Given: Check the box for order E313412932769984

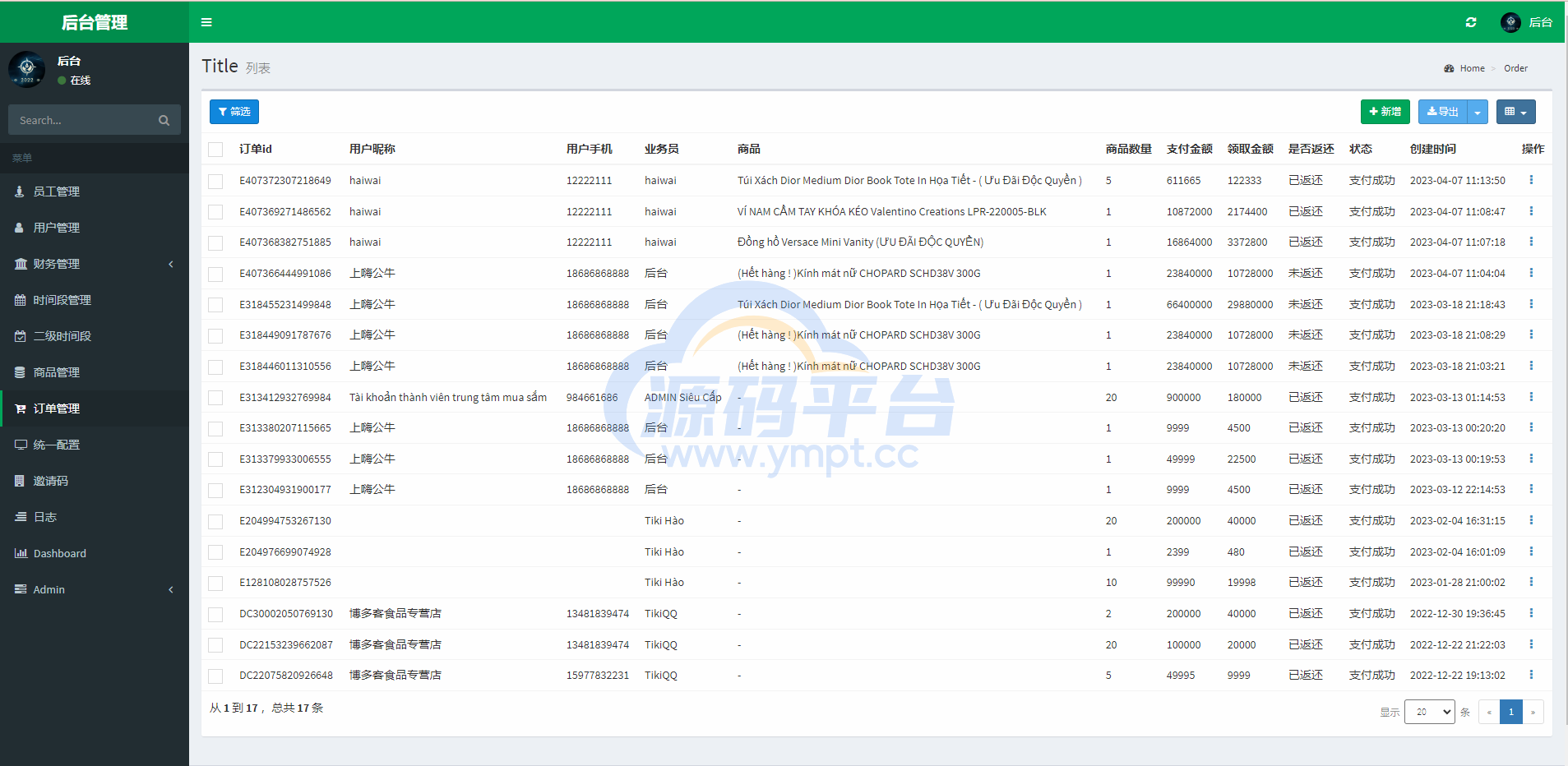Looking at the screenshot, I should pyautogui.click(x=215, y=398).
